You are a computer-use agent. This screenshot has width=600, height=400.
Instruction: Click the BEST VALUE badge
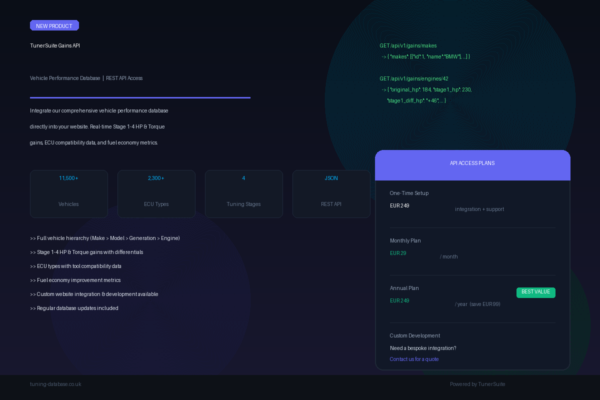point(536,292)
